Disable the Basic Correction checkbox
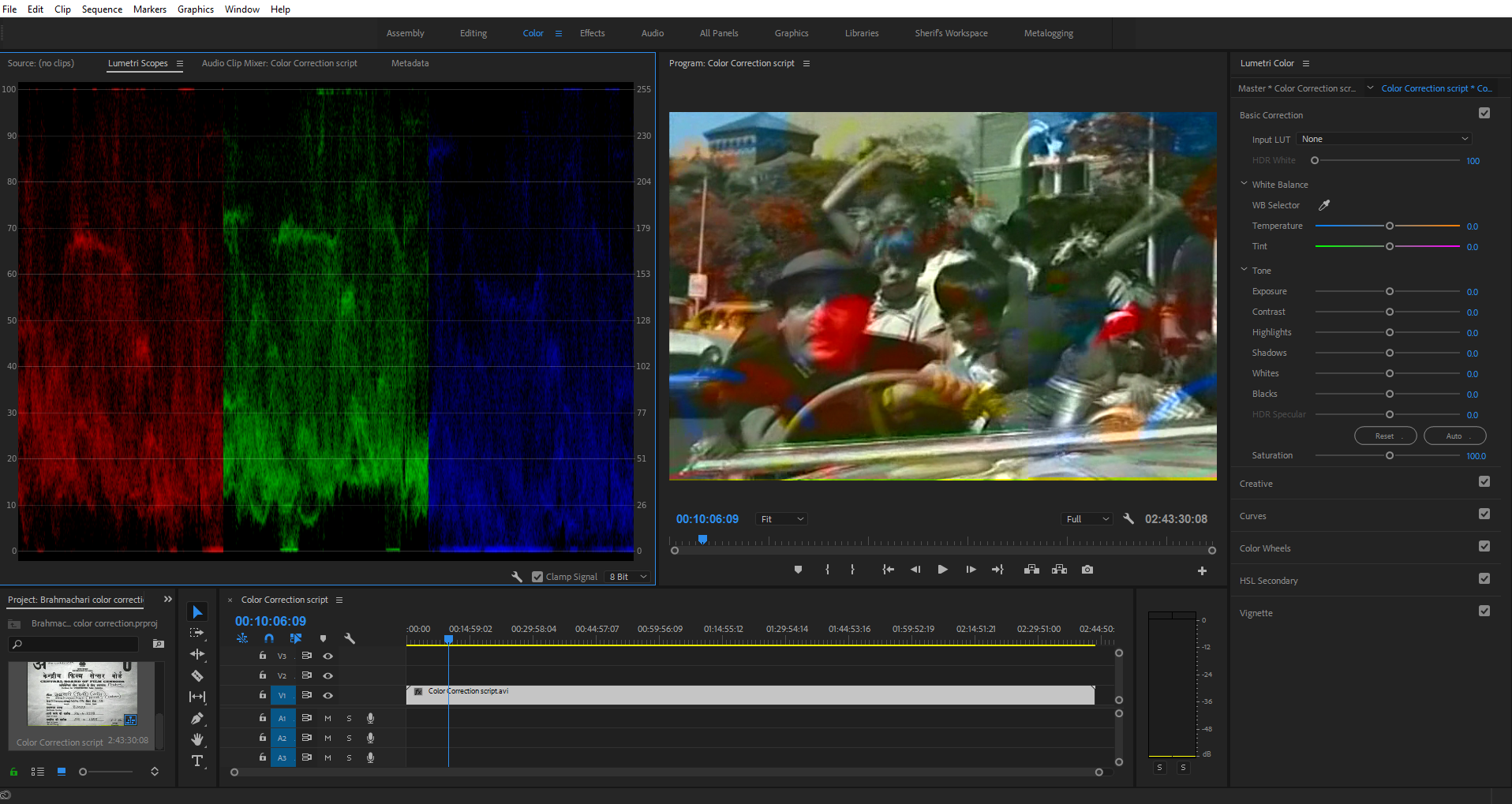This screenshot has height=804, width=1512. [x=1484, y=114]
